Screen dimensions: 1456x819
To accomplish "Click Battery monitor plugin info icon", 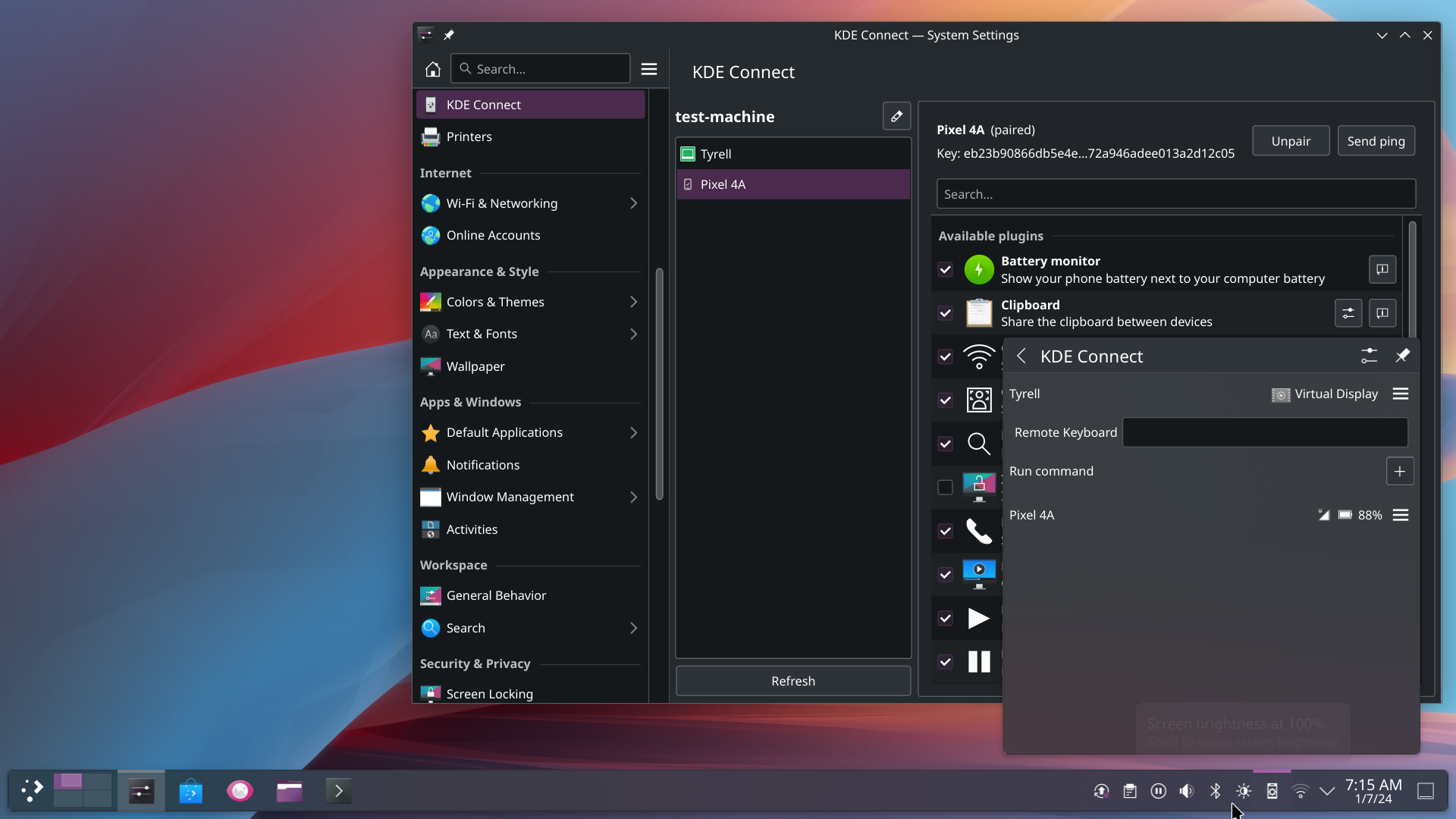I will [x=1382, y=269].
